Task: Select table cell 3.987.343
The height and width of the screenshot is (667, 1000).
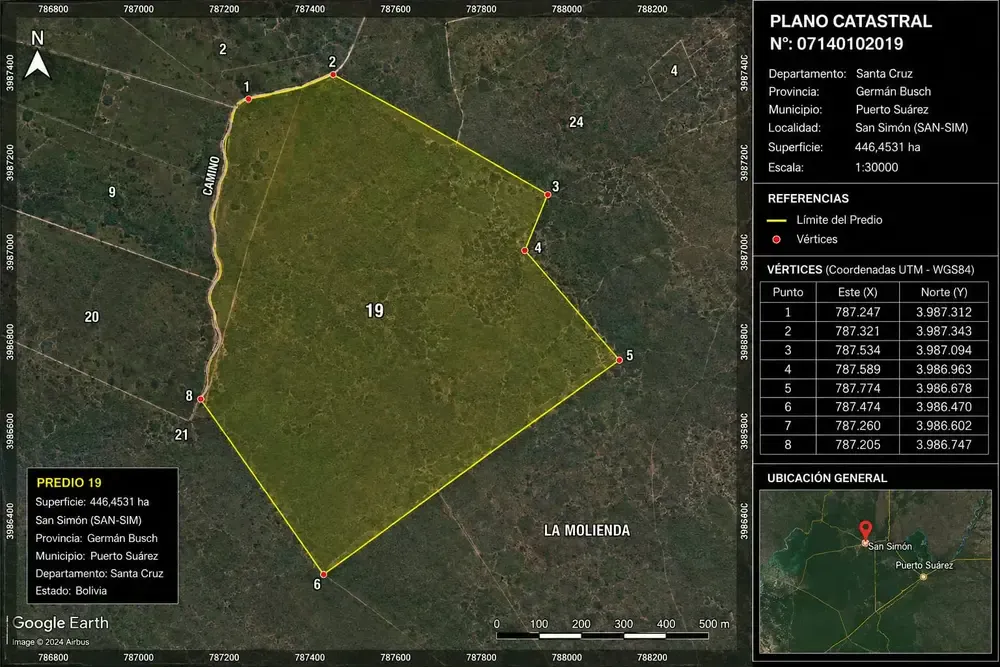Action: [x=944, y=331]
